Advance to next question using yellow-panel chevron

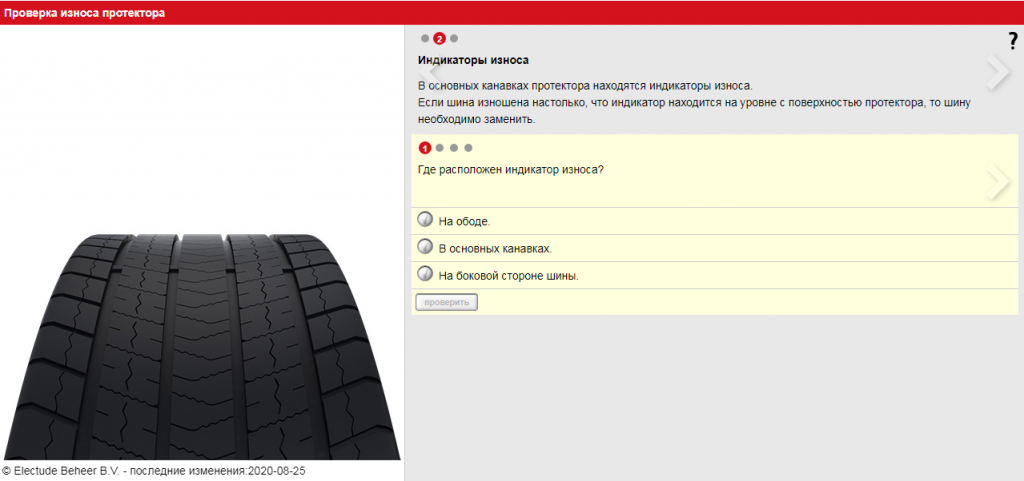(998, 182)
